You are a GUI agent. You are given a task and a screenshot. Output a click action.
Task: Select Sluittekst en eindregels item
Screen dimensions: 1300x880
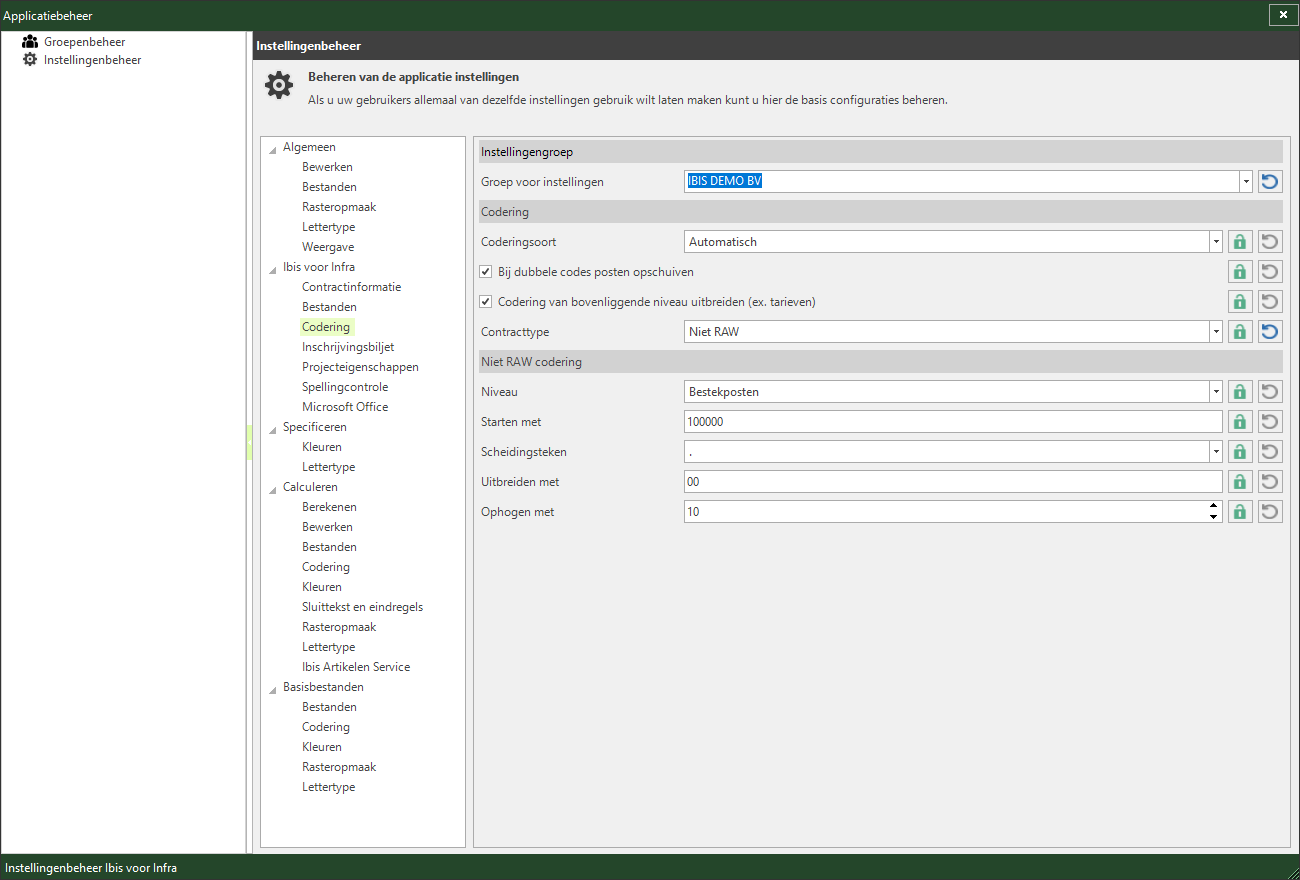pyautogui.click(x=362, y=607)
